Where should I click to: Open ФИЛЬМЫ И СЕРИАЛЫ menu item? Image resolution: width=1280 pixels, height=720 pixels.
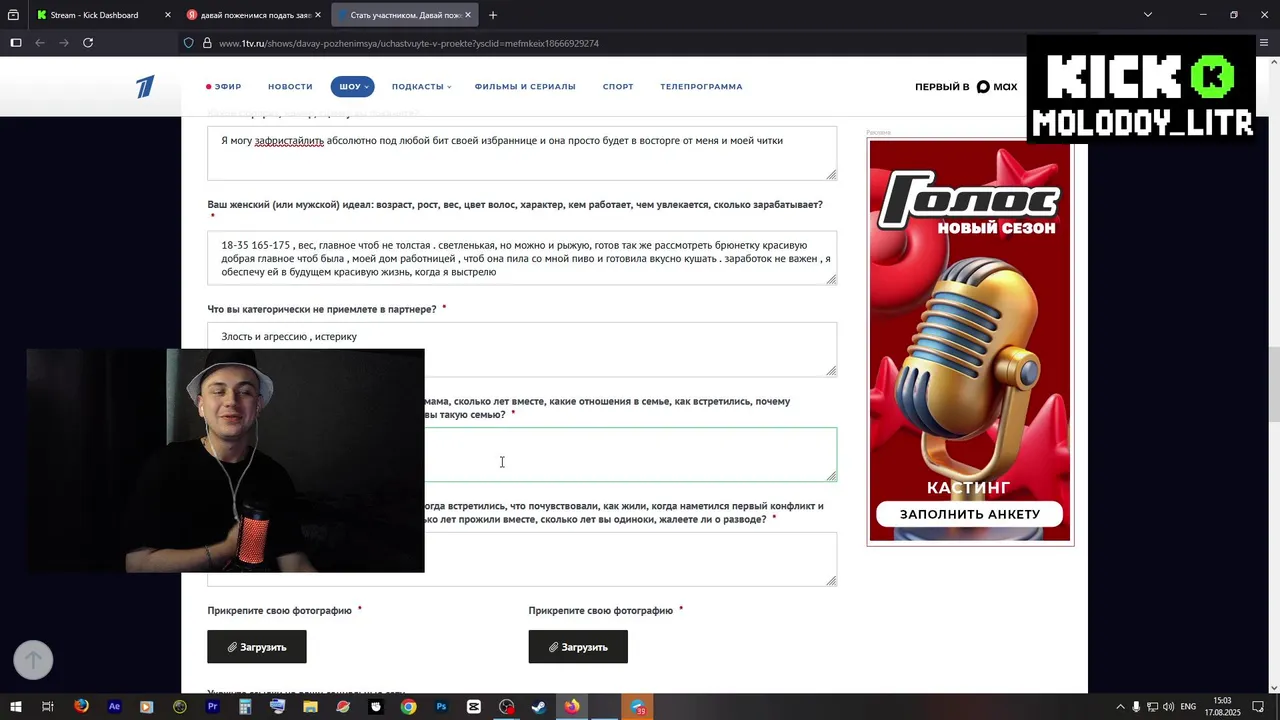(x=525, y=87)
